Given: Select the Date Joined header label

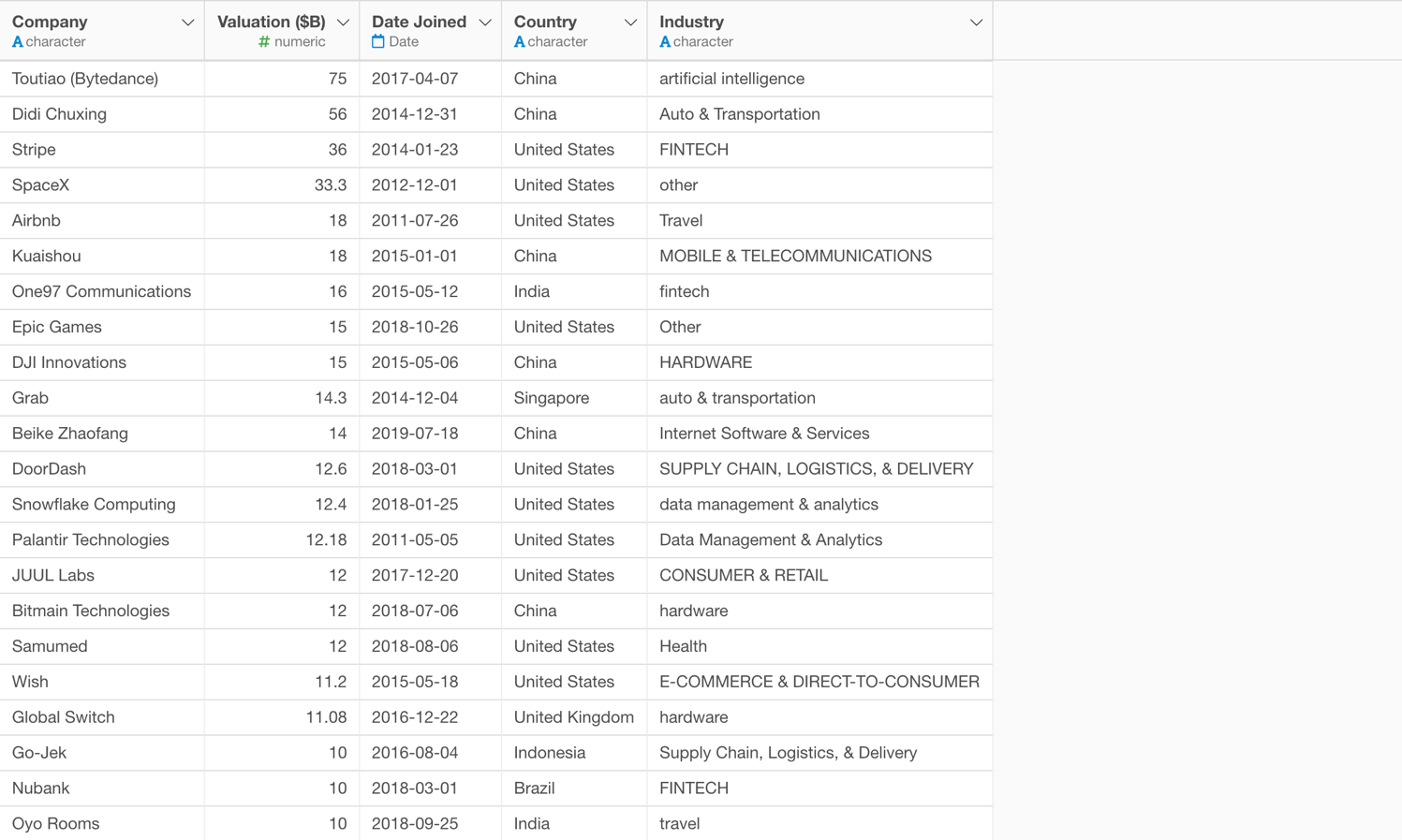Looking at the screenshot, I should pyautogui.click(x=419, y=22).
